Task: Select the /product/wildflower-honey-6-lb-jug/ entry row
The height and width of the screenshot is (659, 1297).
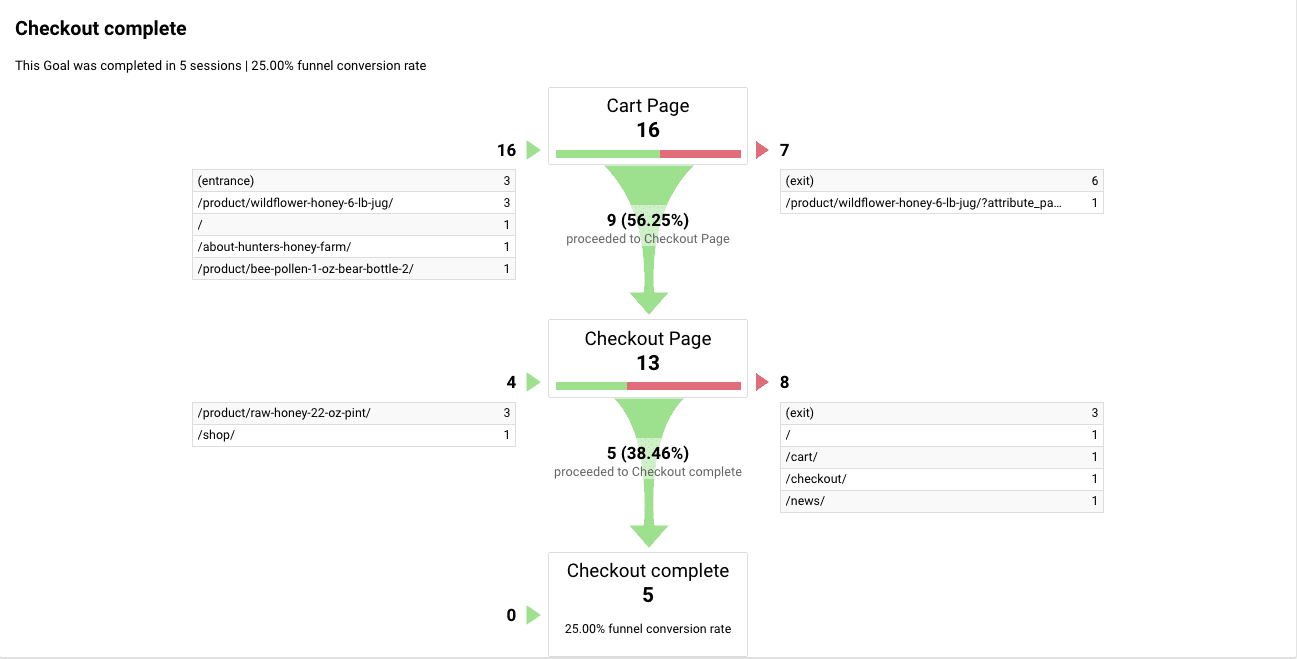Action: pyautogui.click(x=354, y=203)
